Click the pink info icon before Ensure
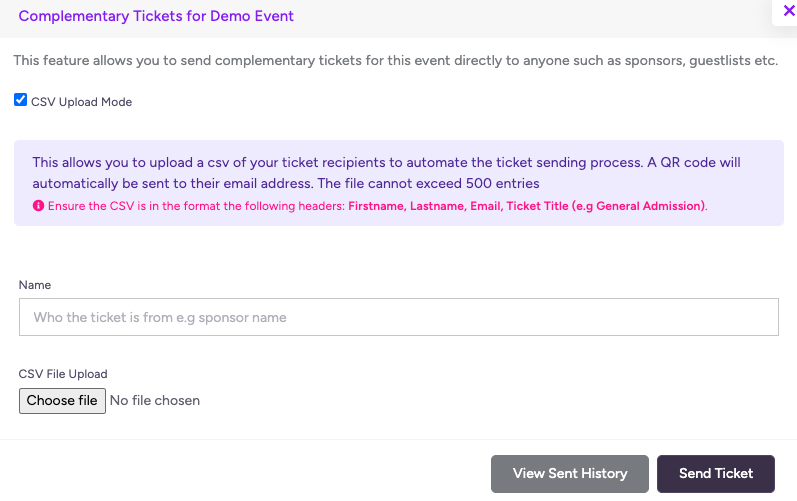Image resolution: width=797 pixels, height=501 pixels. (x=38, y=206)
